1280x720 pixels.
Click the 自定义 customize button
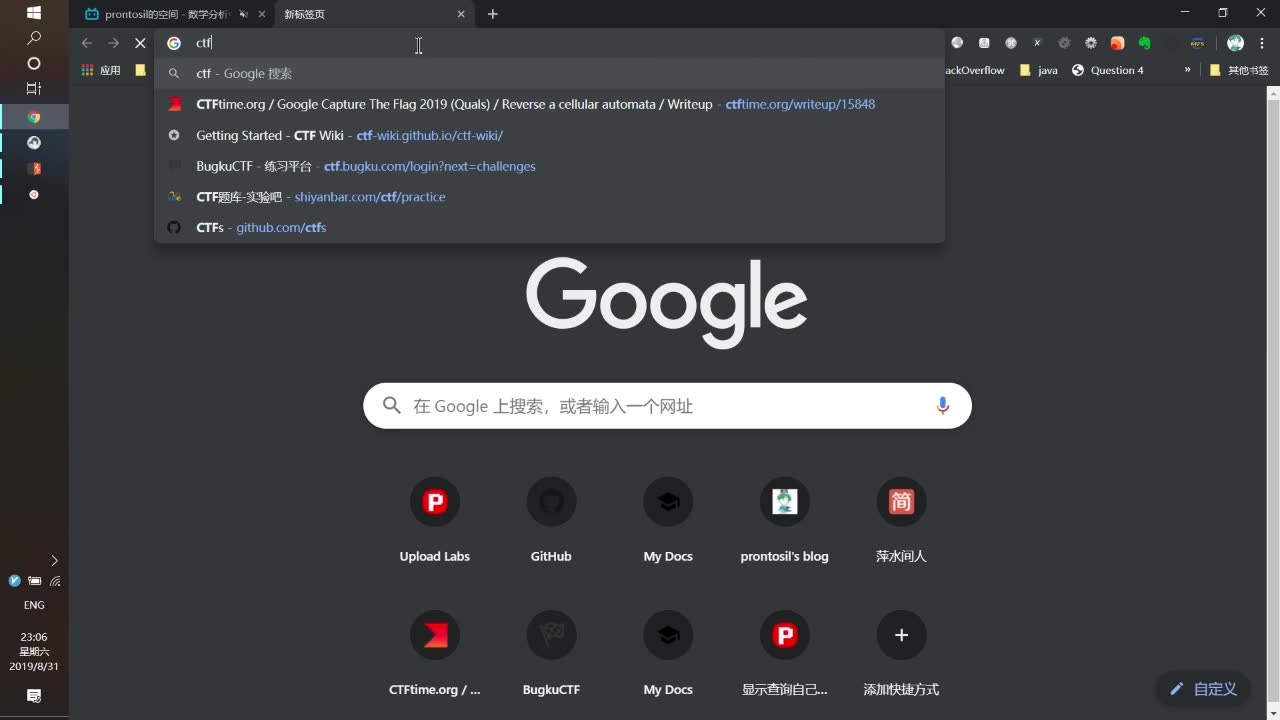pyautogui.click(x=1203, y=688)
